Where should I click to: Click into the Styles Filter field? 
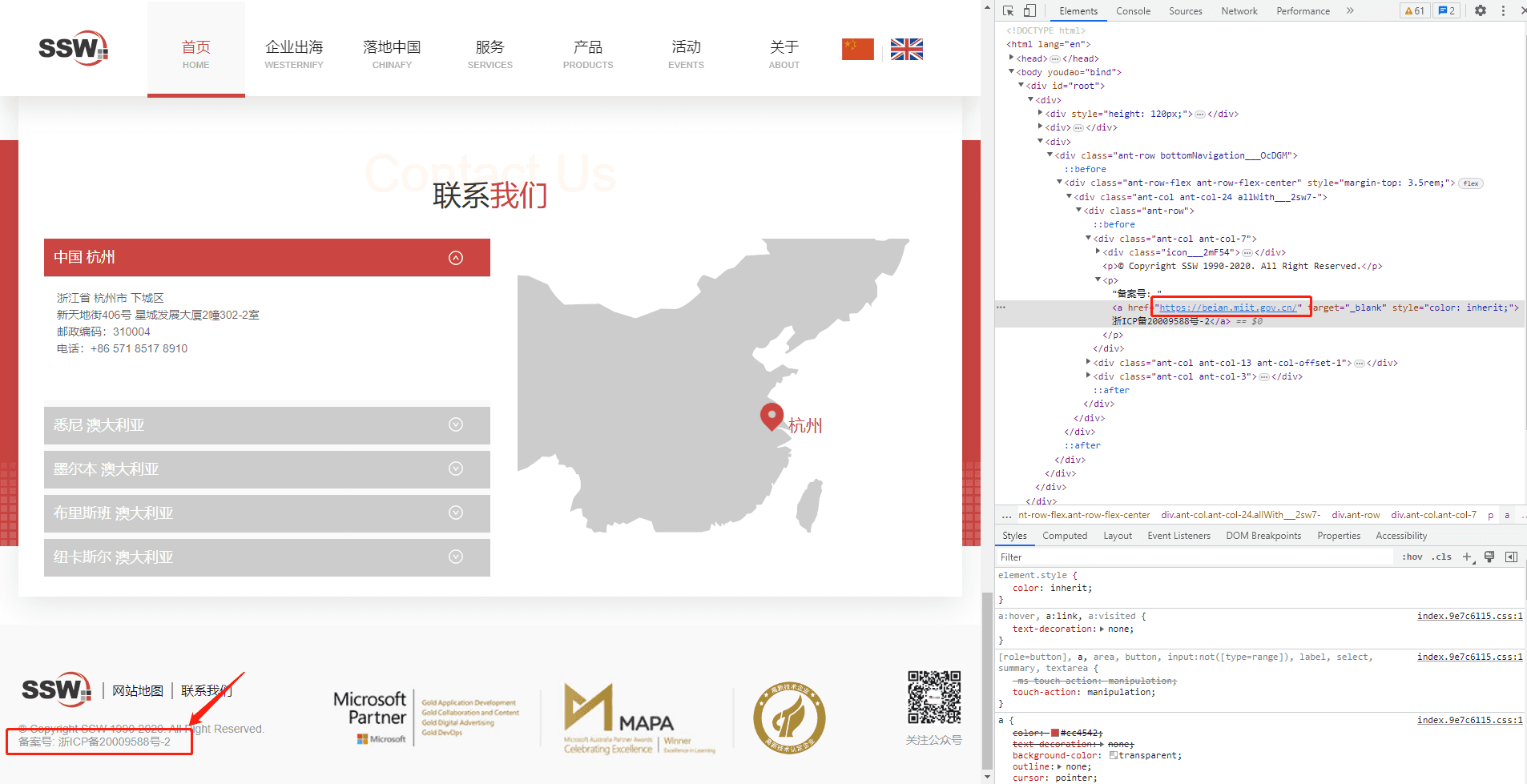pyautogui.click(x=1194, y=557)
